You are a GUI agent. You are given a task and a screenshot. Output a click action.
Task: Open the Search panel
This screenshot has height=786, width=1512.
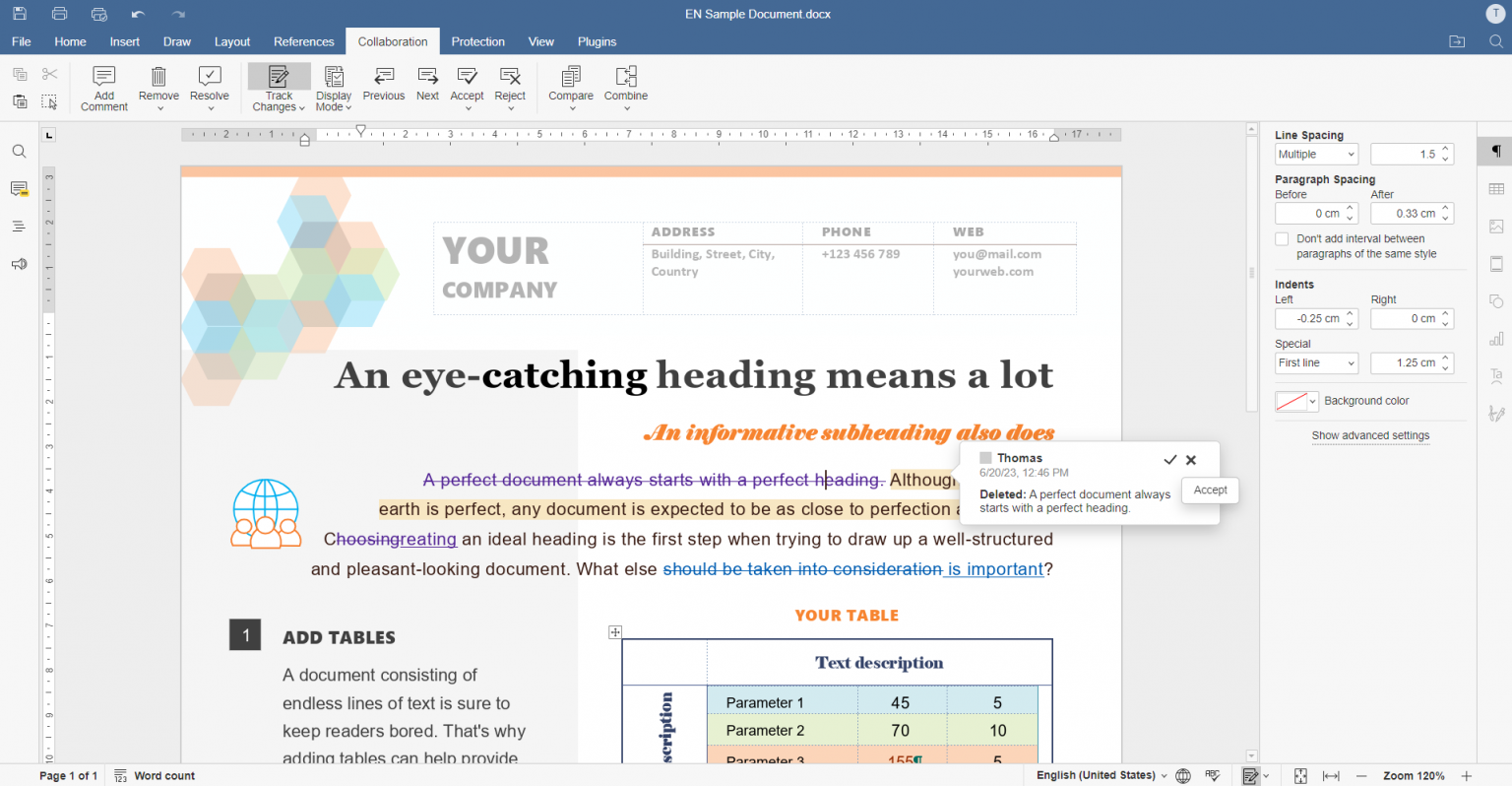(19, 151)
